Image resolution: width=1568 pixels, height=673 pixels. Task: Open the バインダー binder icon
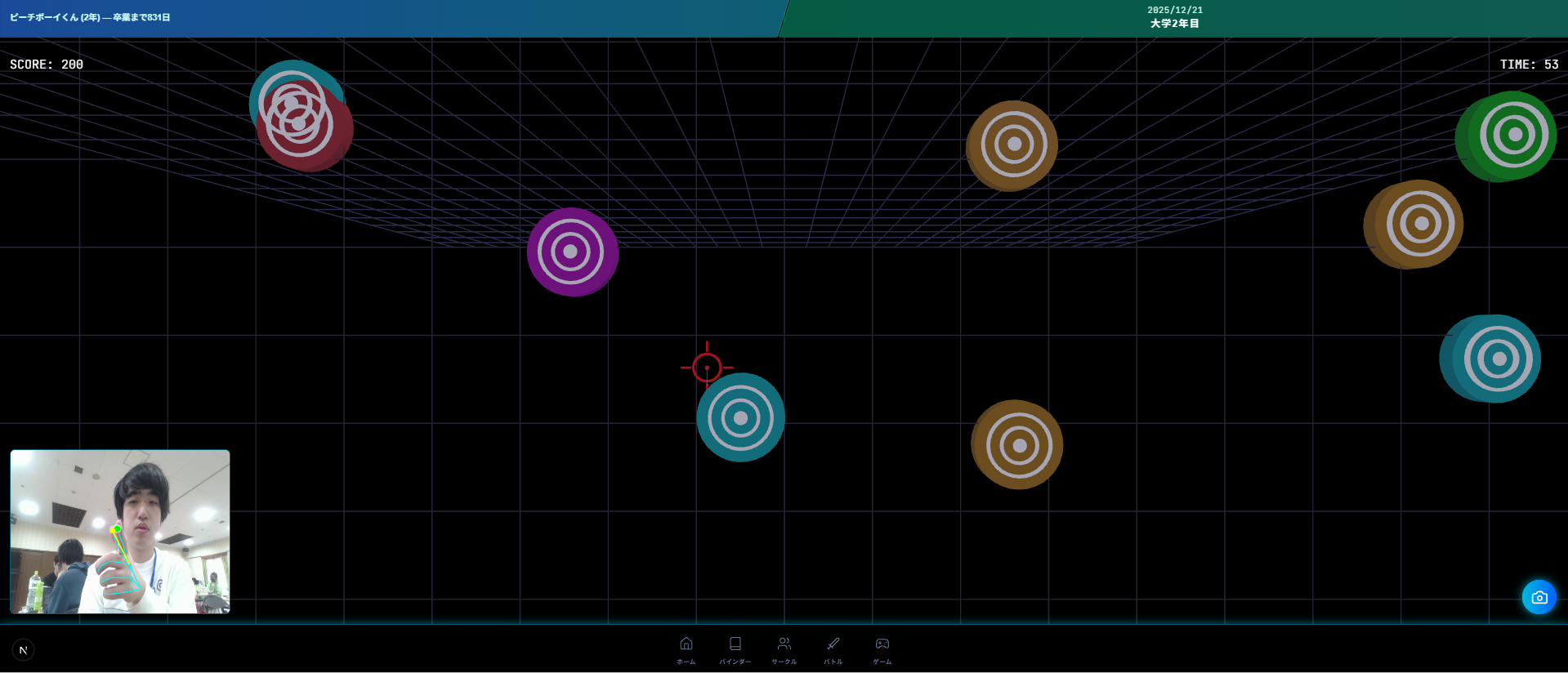click(x=735, y=650)
